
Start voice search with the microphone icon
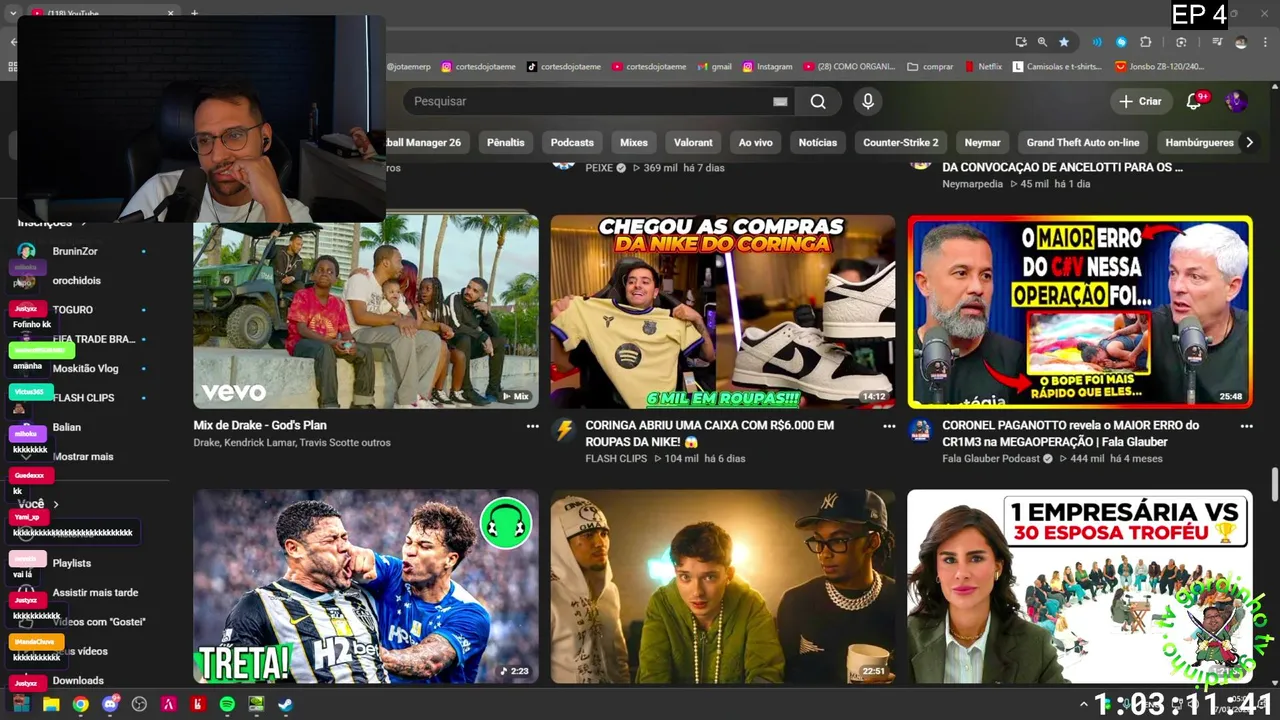[868, 101]
